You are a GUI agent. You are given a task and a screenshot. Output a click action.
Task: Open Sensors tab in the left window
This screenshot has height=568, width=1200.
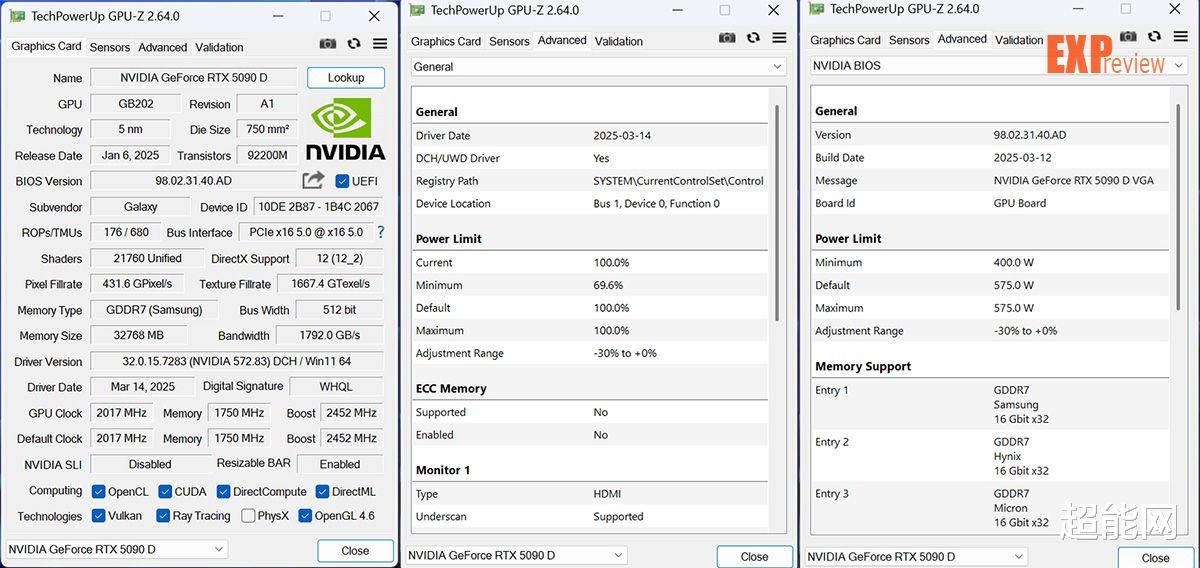point(110,47)
